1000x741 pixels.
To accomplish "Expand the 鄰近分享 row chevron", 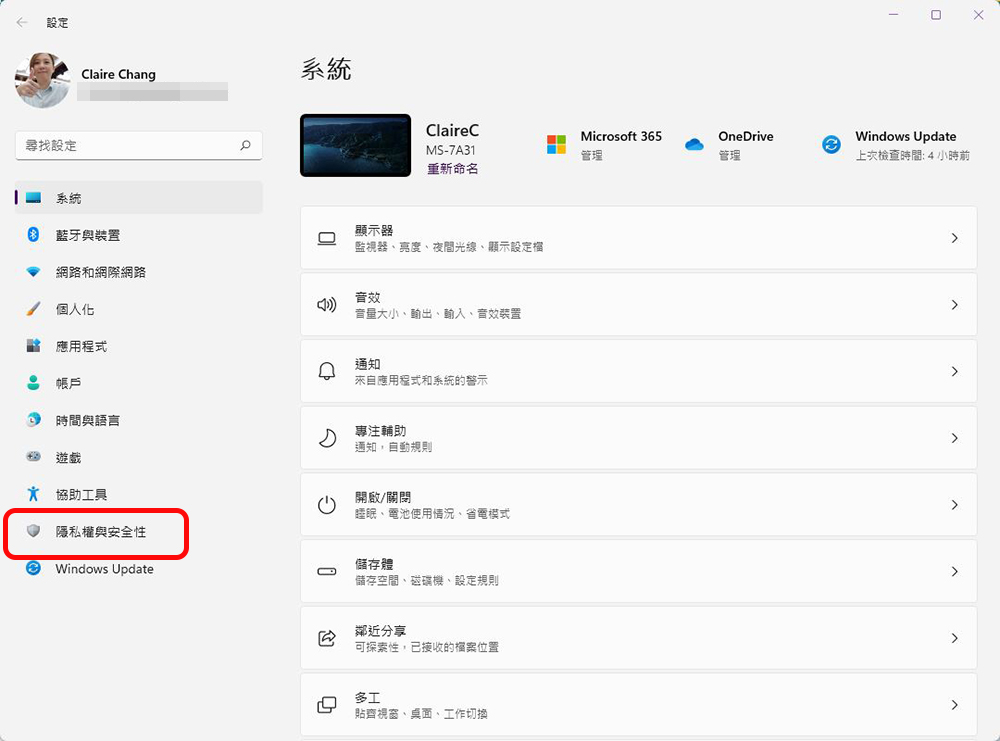I will pyautogui.click(x=954, y=638).
